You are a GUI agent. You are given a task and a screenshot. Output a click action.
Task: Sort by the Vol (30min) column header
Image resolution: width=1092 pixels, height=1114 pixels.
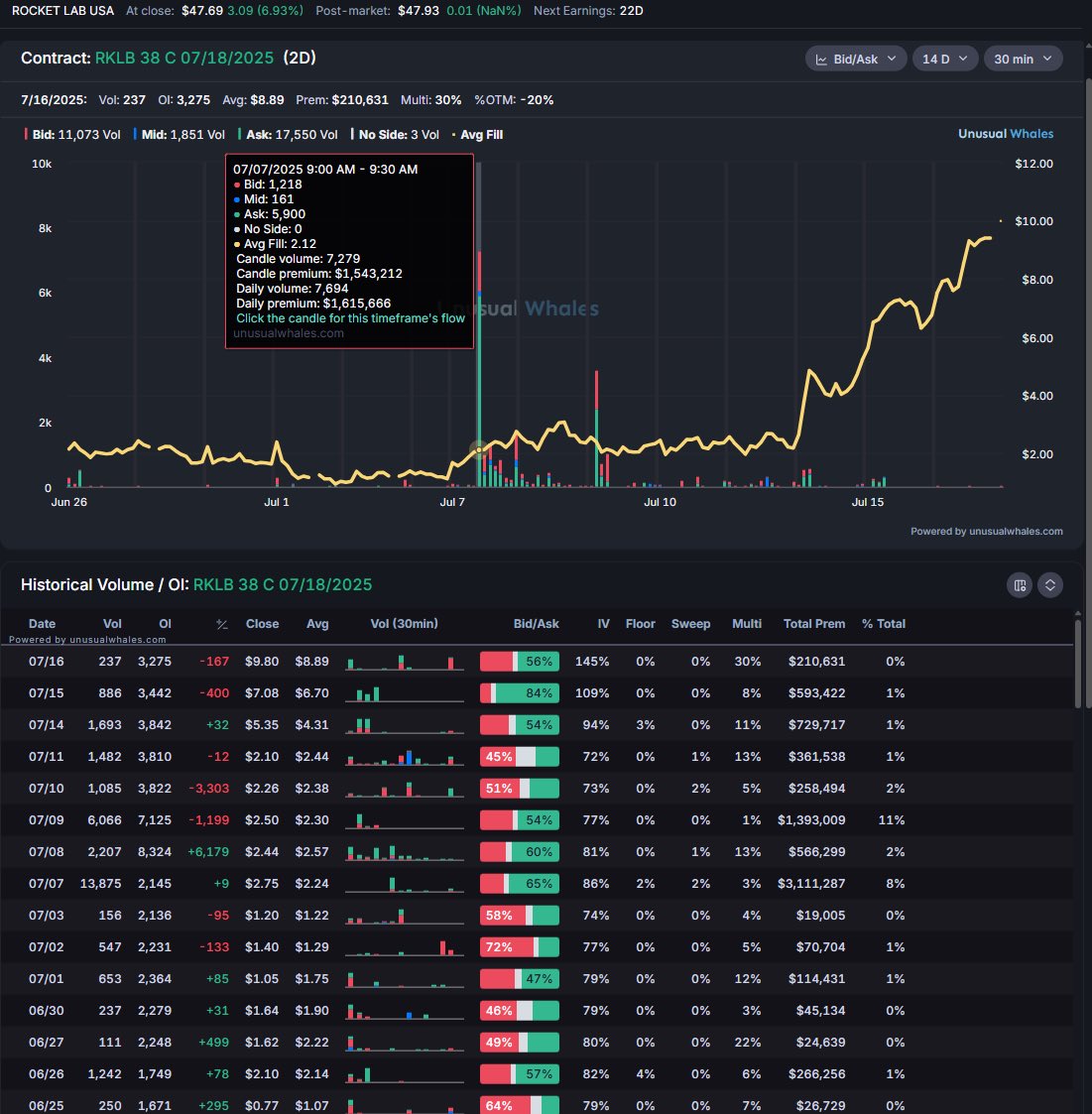405,624
